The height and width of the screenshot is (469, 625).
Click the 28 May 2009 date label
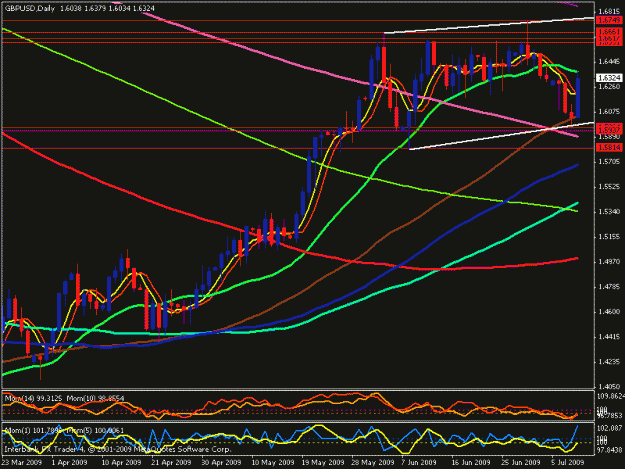pyautogui.click(x=373, y=462)
